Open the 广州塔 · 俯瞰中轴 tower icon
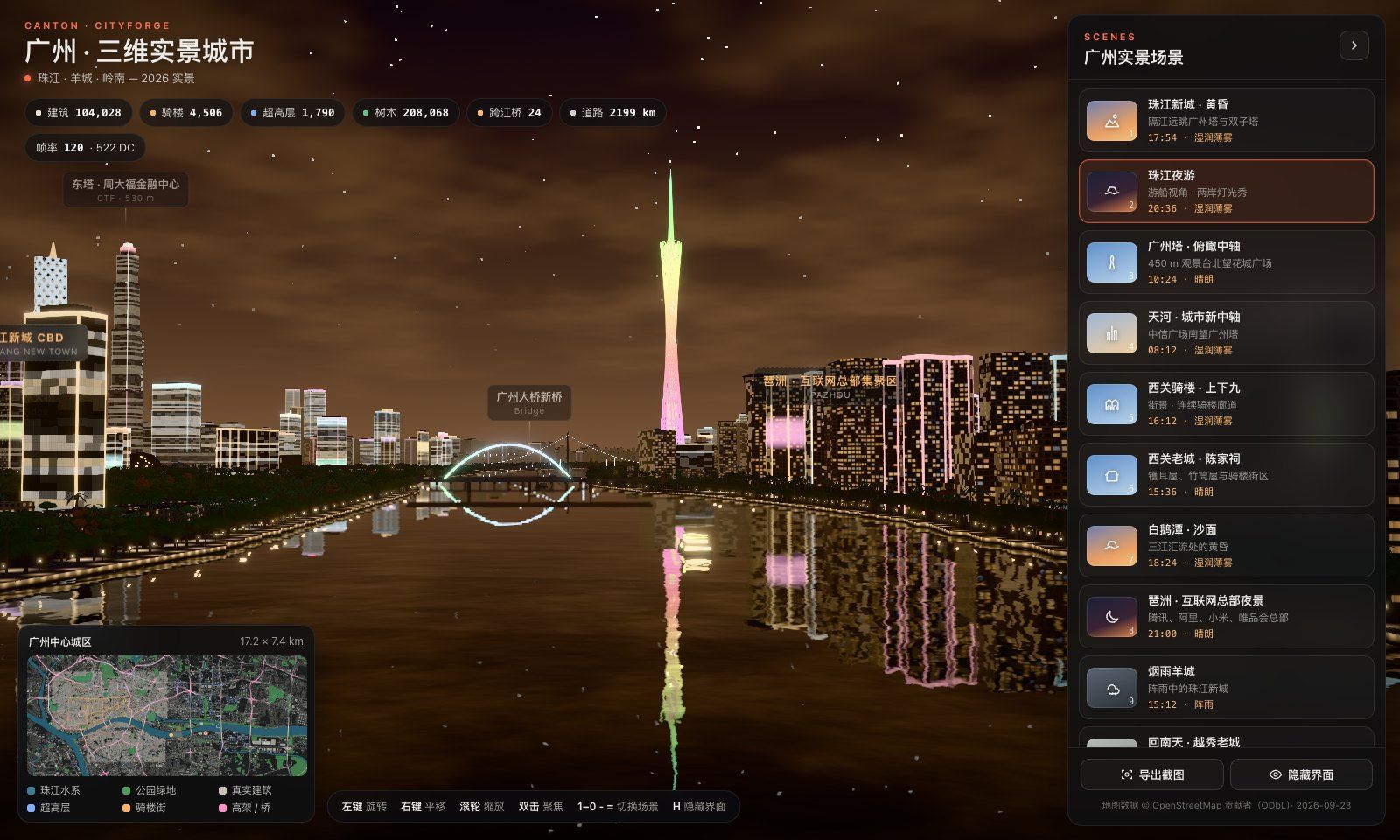The width and height of the screenshot is (1400, 840). pyautogui.click(x=1111, y=262)
